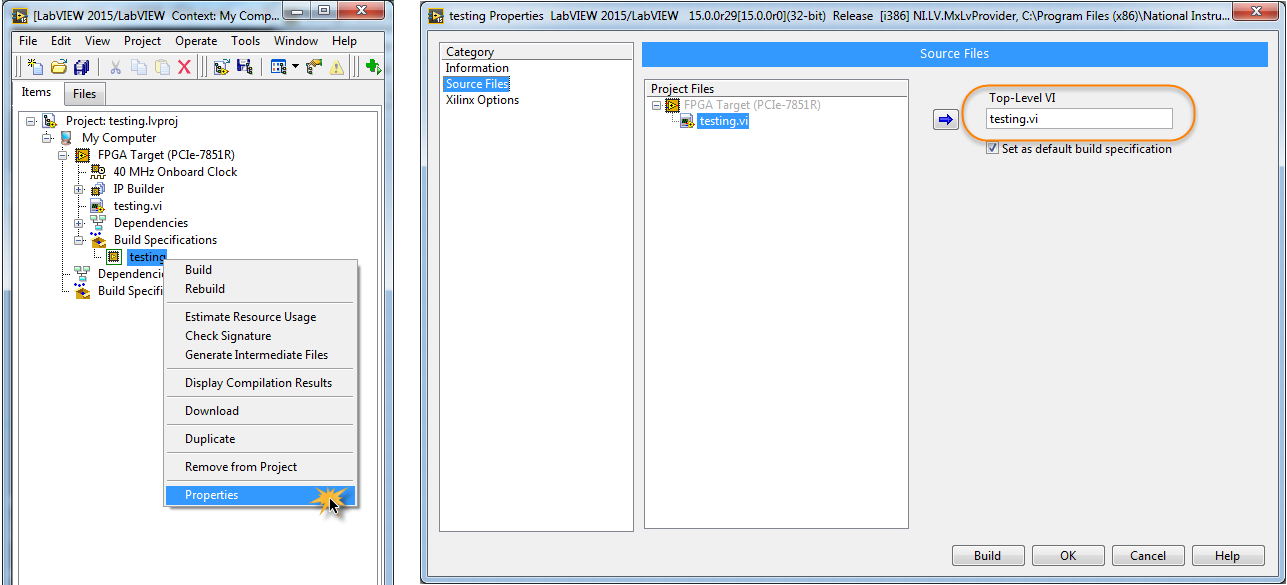Expand the IP Builder tree node

tap(79, 189)
